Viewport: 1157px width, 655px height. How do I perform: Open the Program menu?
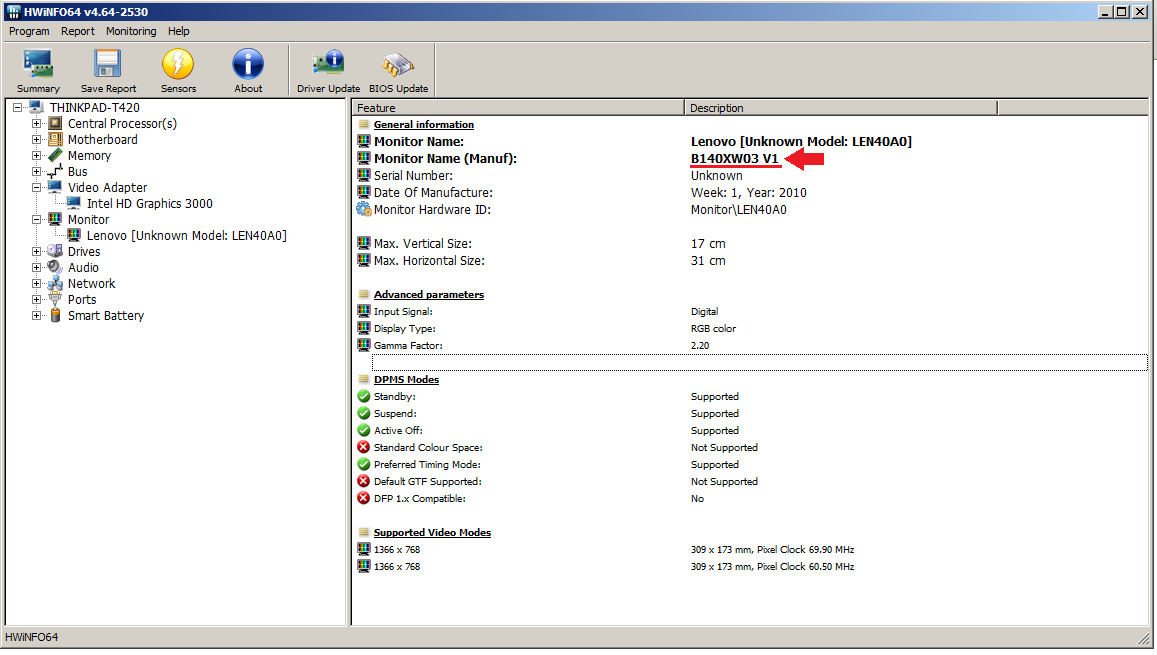[30, 31]
